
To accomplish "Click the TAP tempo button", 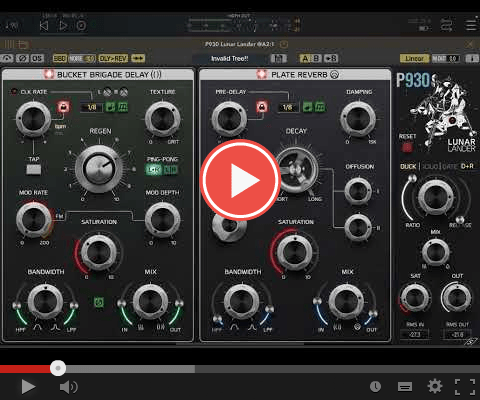I will coord(34,170).
